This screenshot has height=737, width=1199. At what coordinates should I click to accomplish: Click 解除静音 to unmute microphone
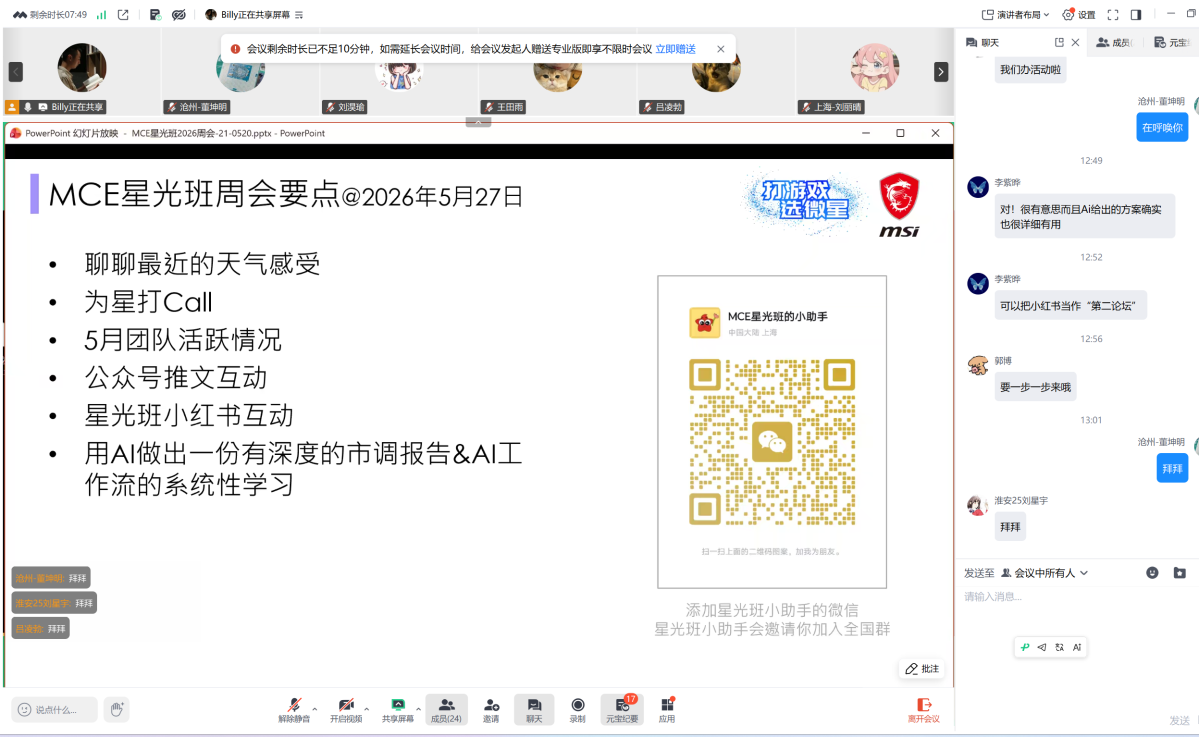294,710
